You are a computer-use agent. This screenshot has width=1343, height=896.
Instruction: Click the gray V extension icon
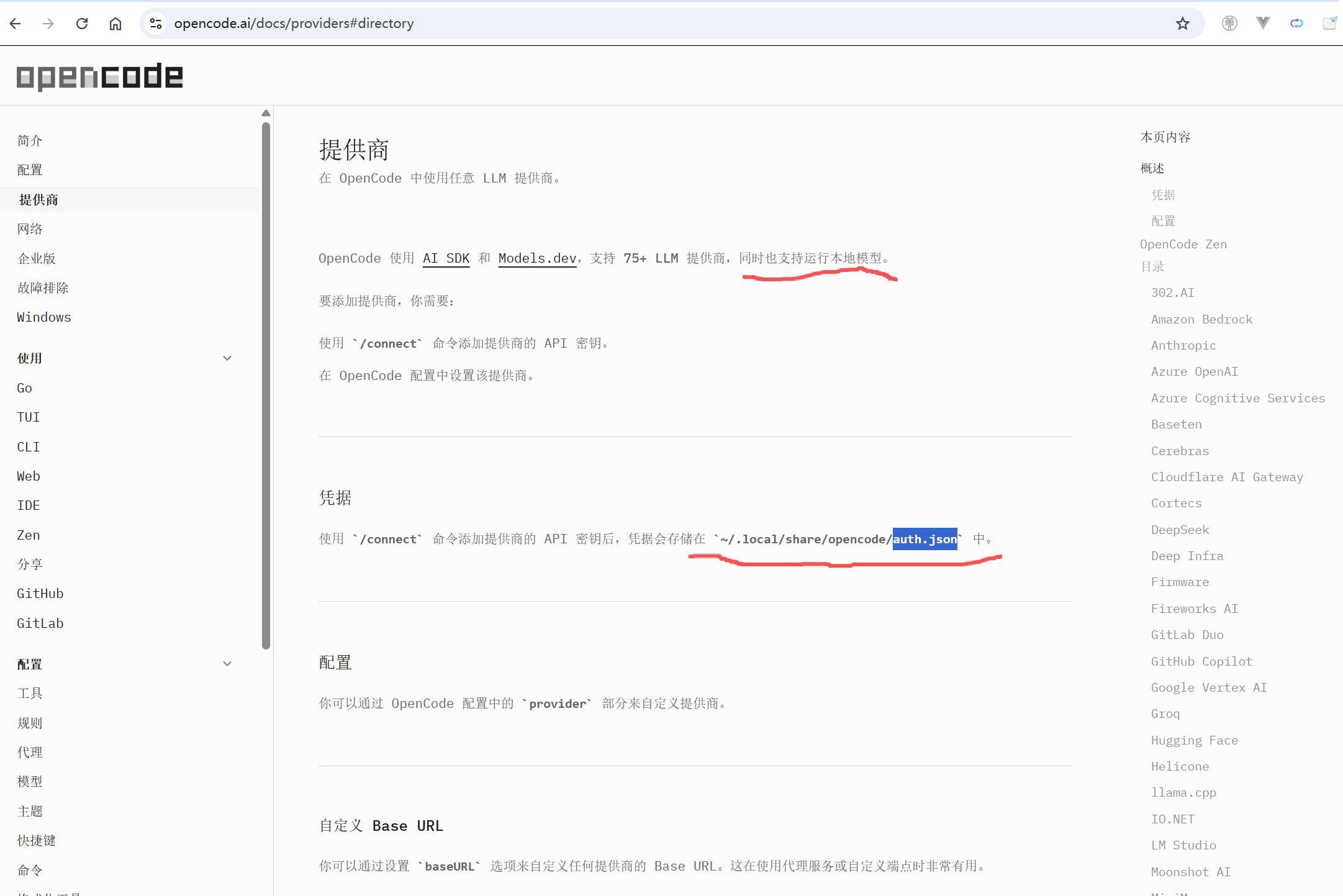tap(1264, 23)
